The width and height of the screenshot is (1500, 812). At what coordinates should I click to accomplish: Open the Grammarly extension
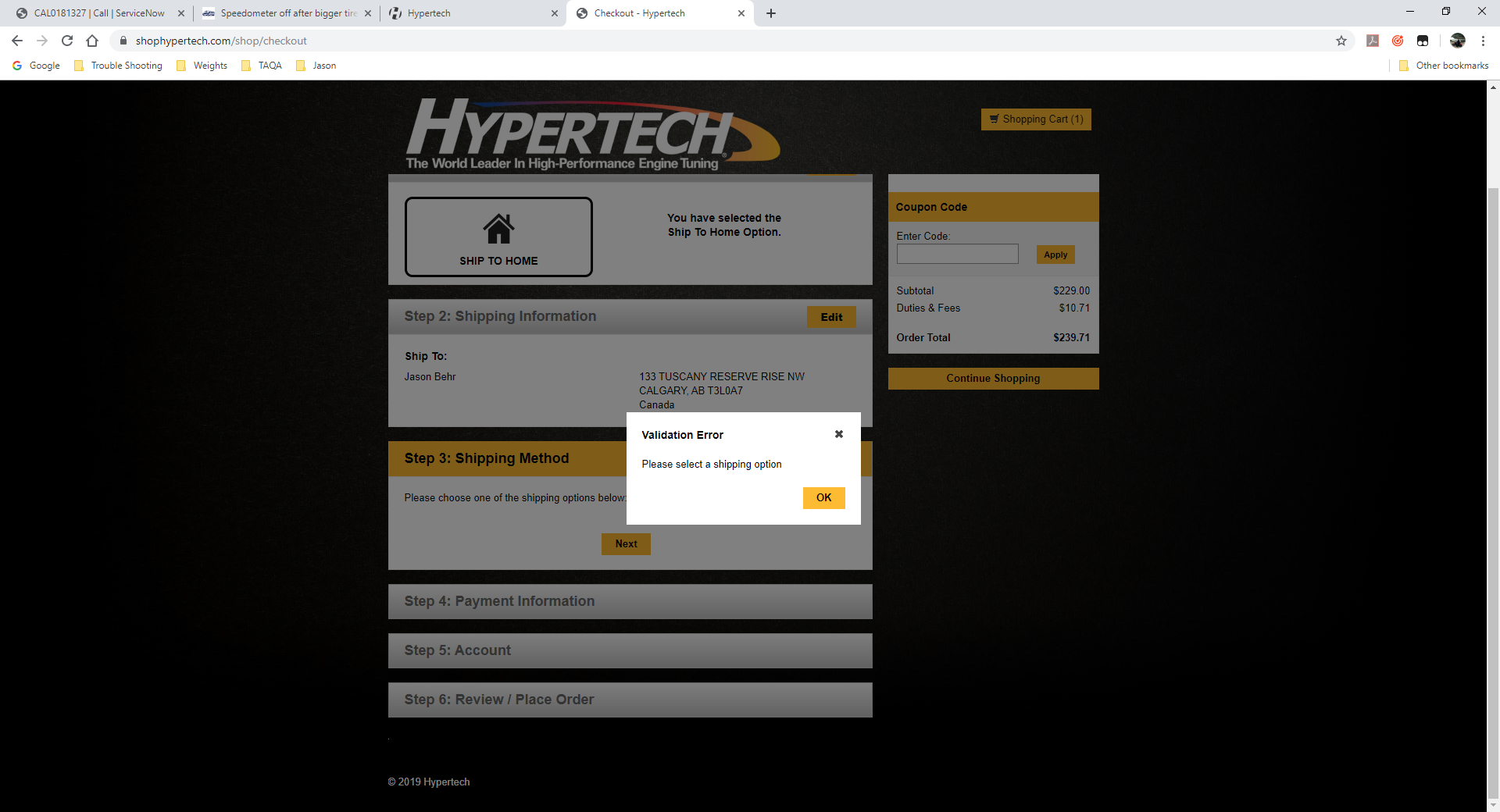(1398, 41)
